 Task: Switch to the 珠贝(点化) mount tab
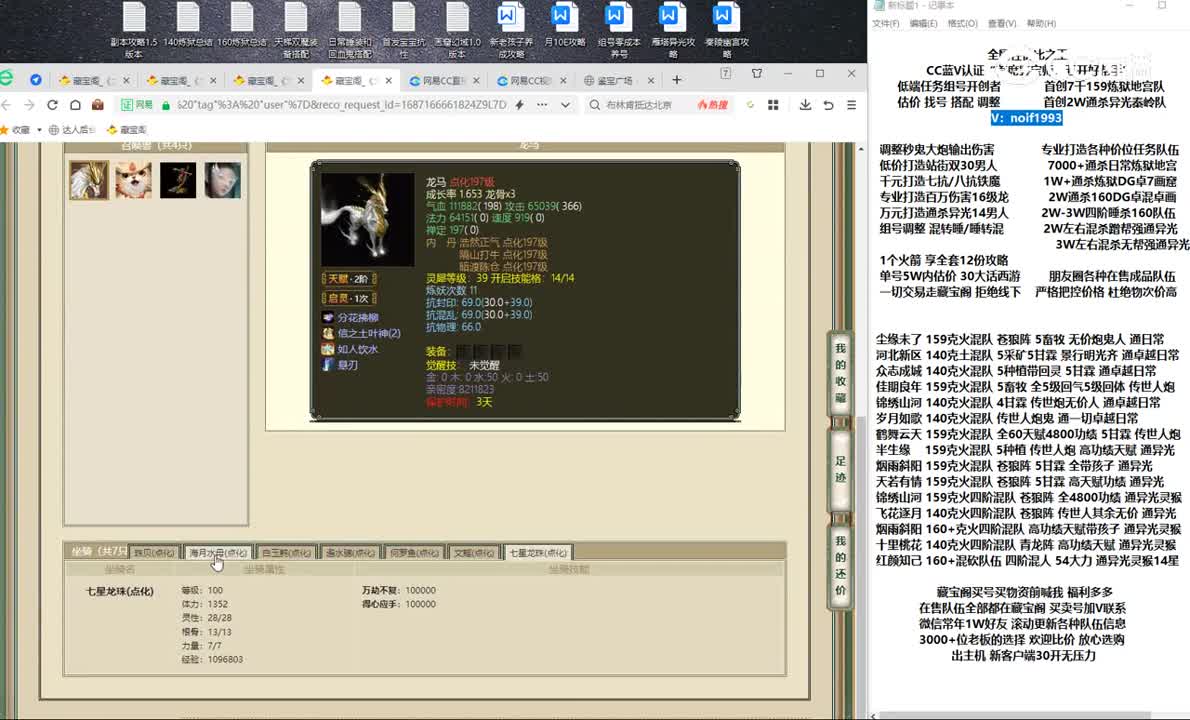coord(154,552)
